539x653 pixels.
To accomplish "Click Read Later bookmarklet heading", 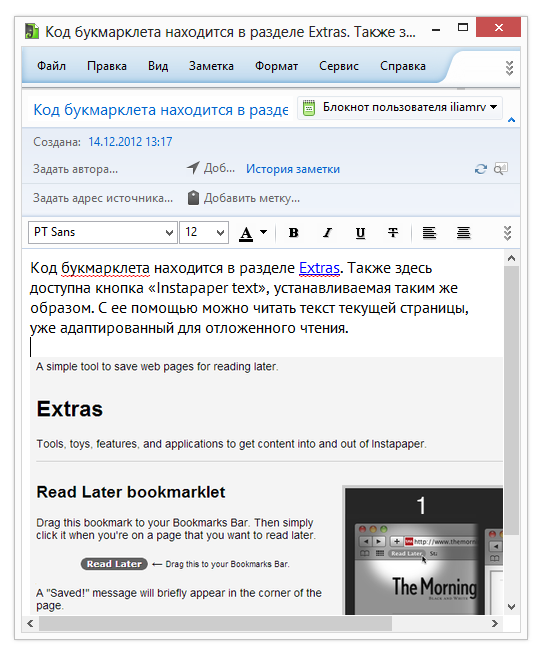I will [131, 492].
